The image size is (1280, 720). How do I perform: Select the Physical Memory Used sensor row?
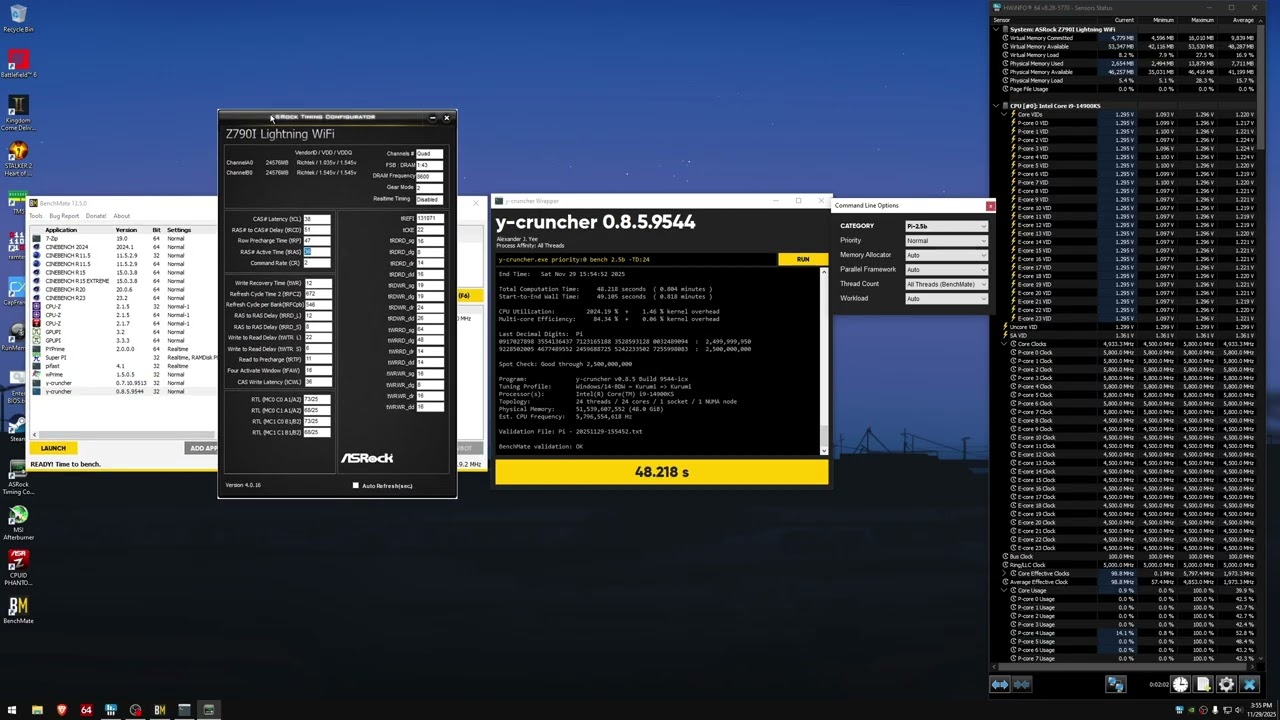click(x=1125, y=64)
